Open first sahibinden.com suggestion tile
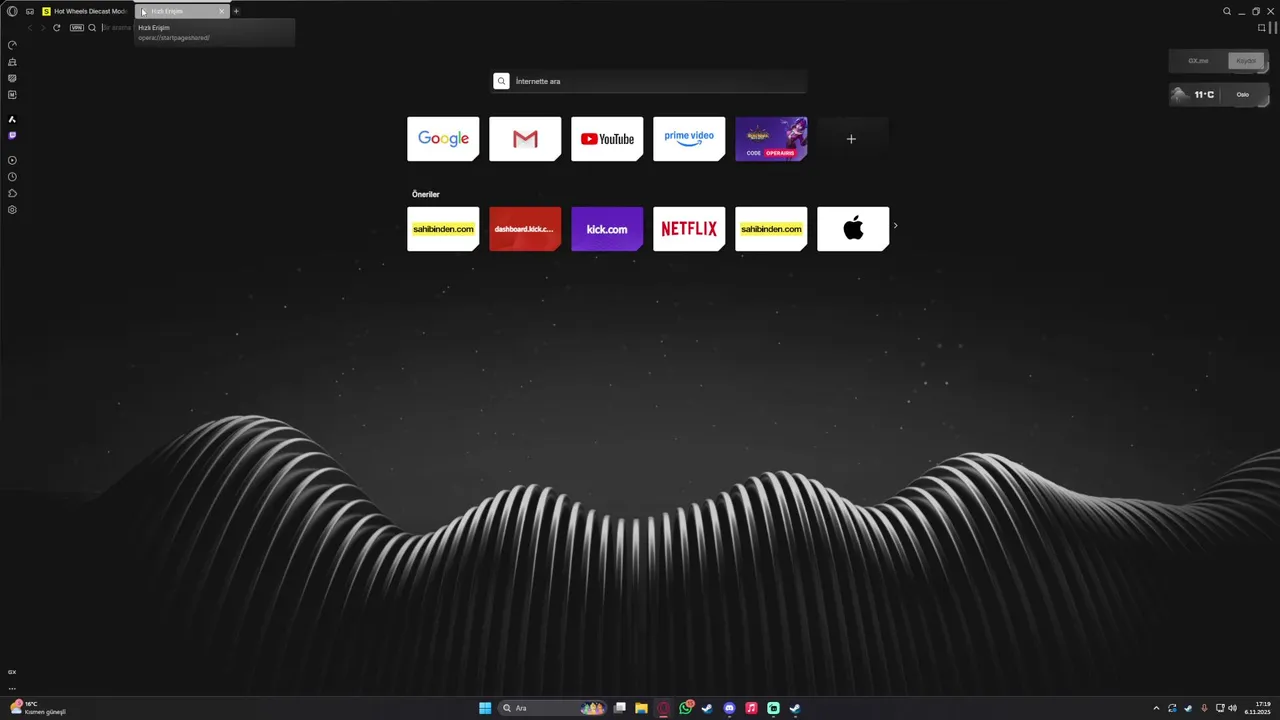 tap(443, 229)
